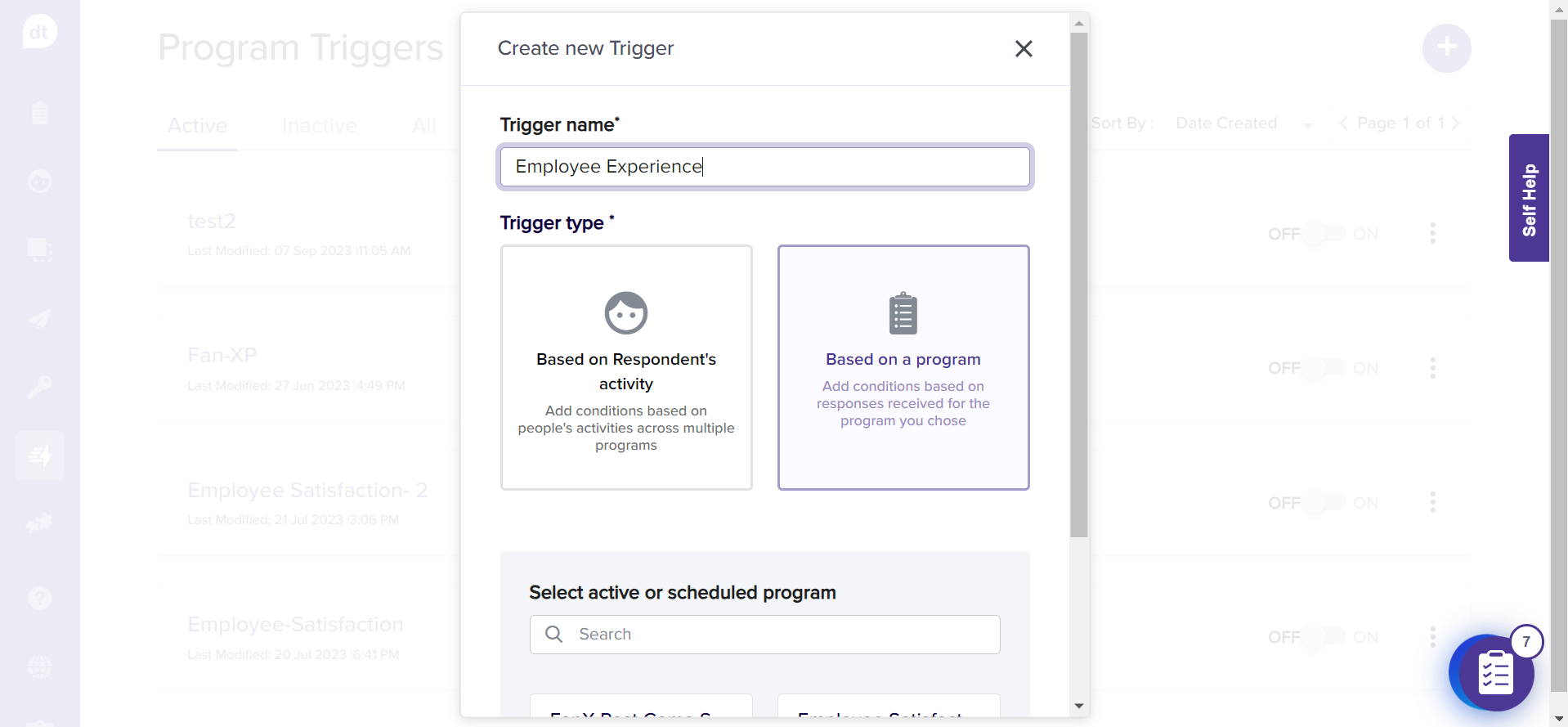Screen dimensions: 1568x727
Task: Close the Create new Trigger dialog
Action: [1023, 49]
